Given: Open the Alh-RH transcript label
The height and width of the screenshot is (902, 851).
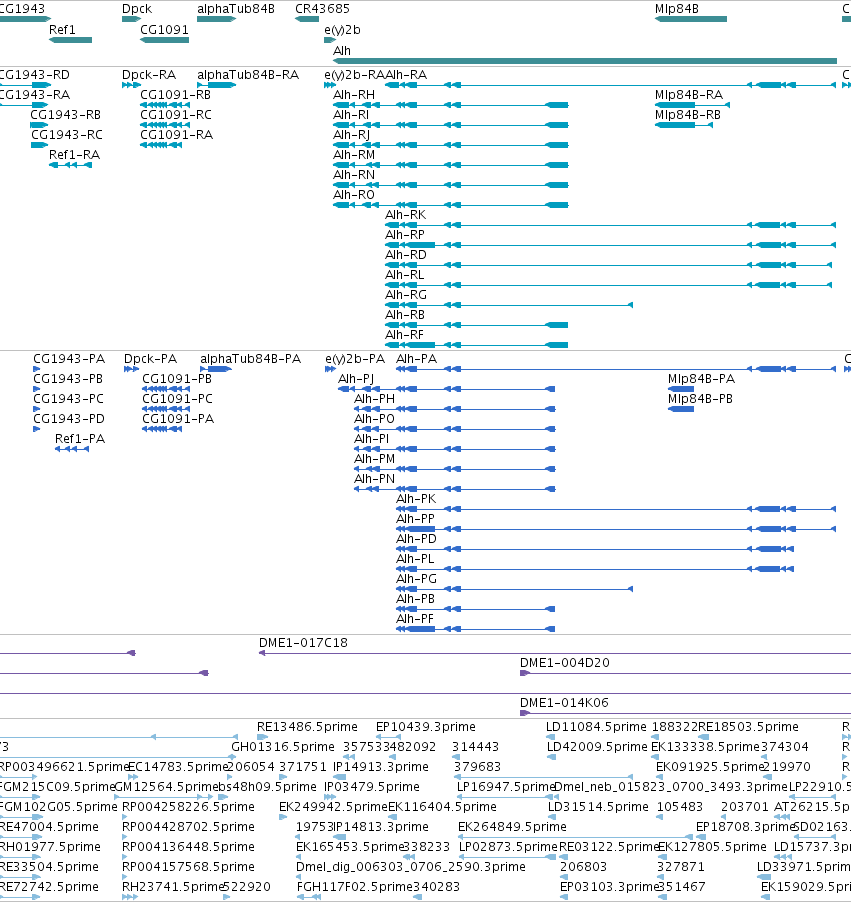Looking at the screenshot, I should [x=354, y=95].
